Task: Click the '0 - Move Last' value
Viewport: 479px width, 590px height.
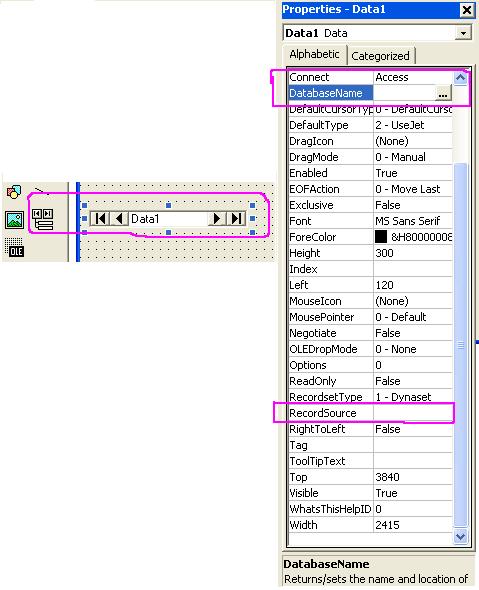Action: point(408,189)
